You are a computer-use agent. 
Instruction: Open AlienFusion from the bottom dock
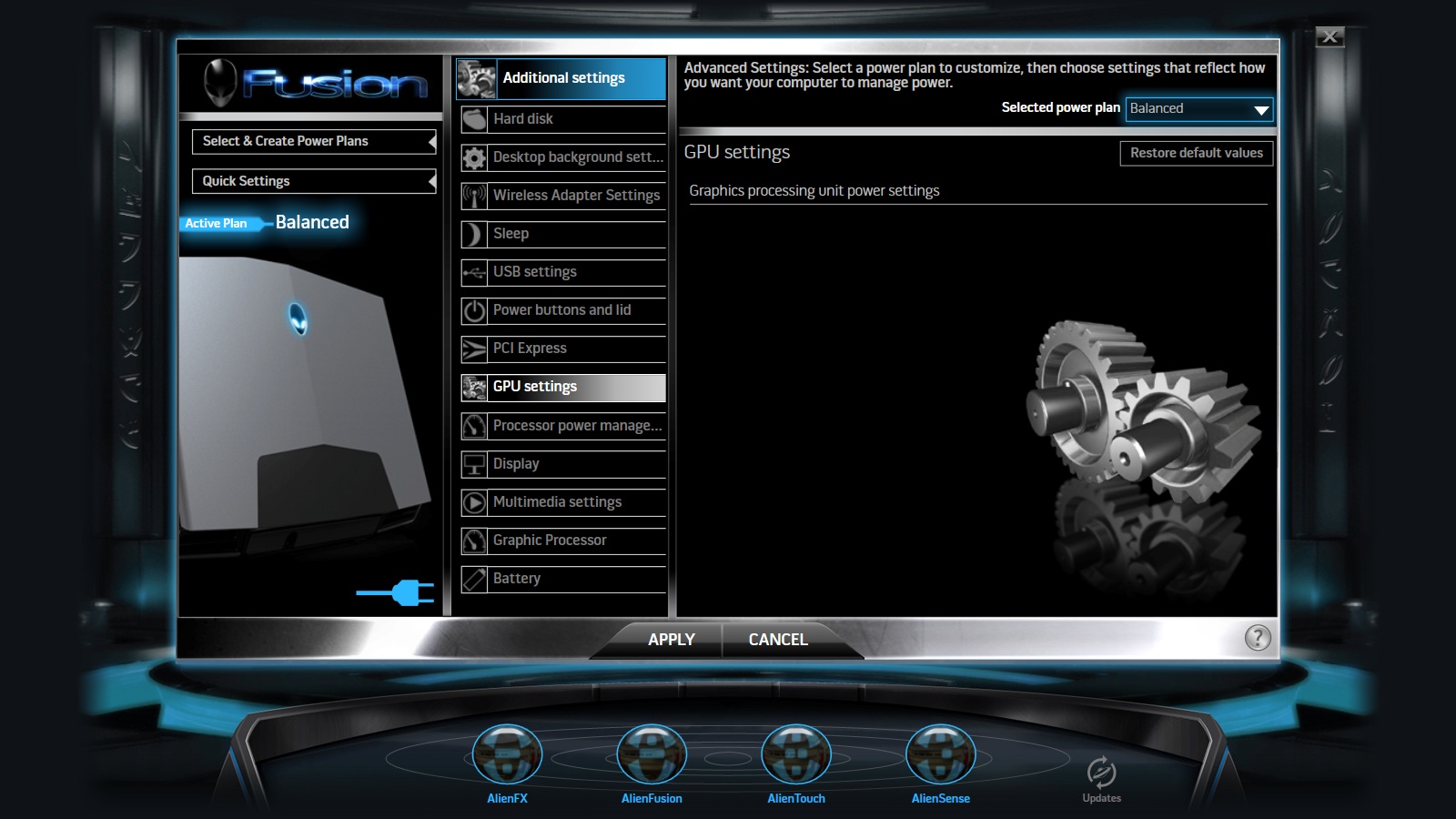(652, 754)
